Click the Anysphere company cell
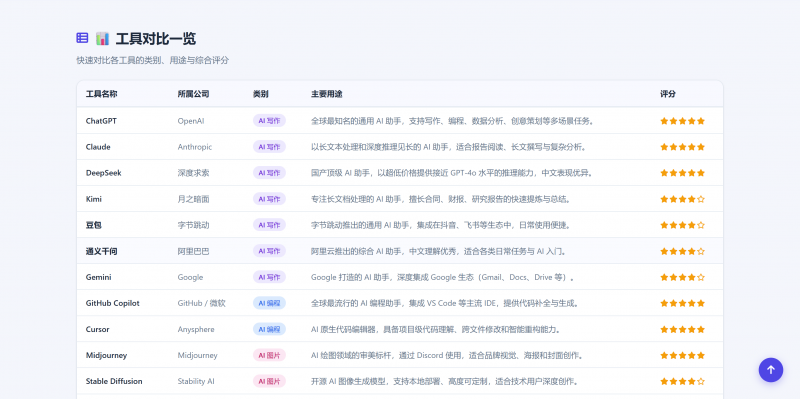This screenshot has width=800, height=399. (196, 329)
